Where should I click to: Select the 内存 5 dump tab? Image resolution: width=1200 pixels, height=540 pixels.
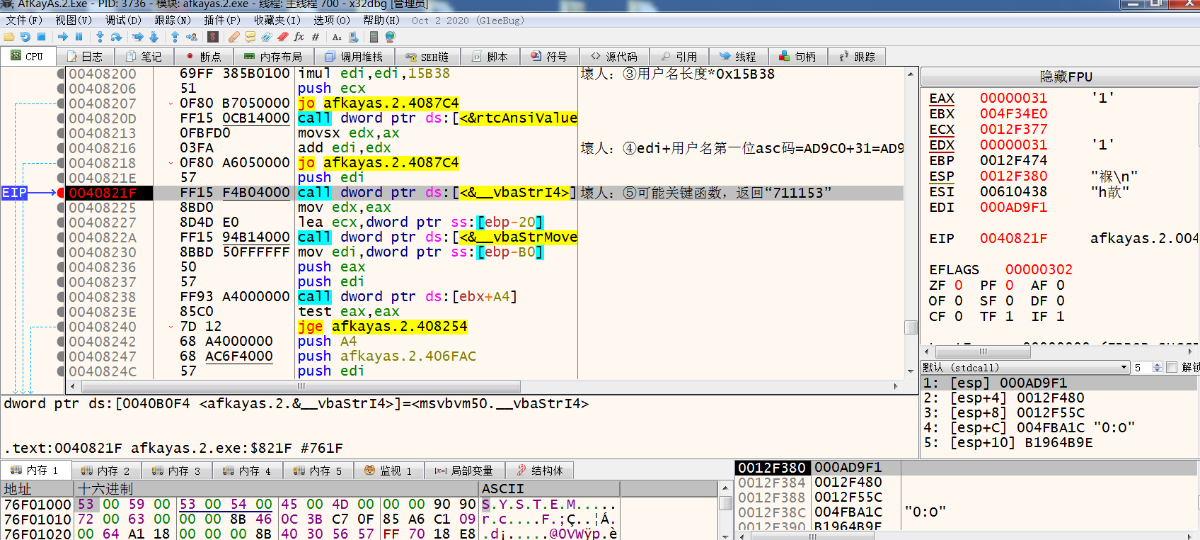319,470
